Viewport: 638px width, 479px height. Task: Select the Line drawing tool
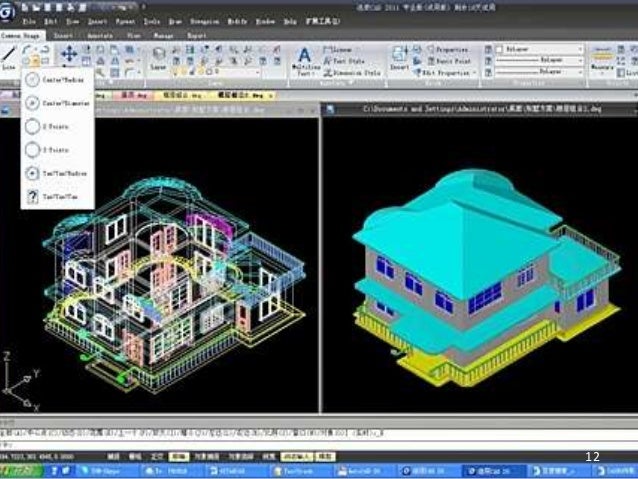point(8,58)
